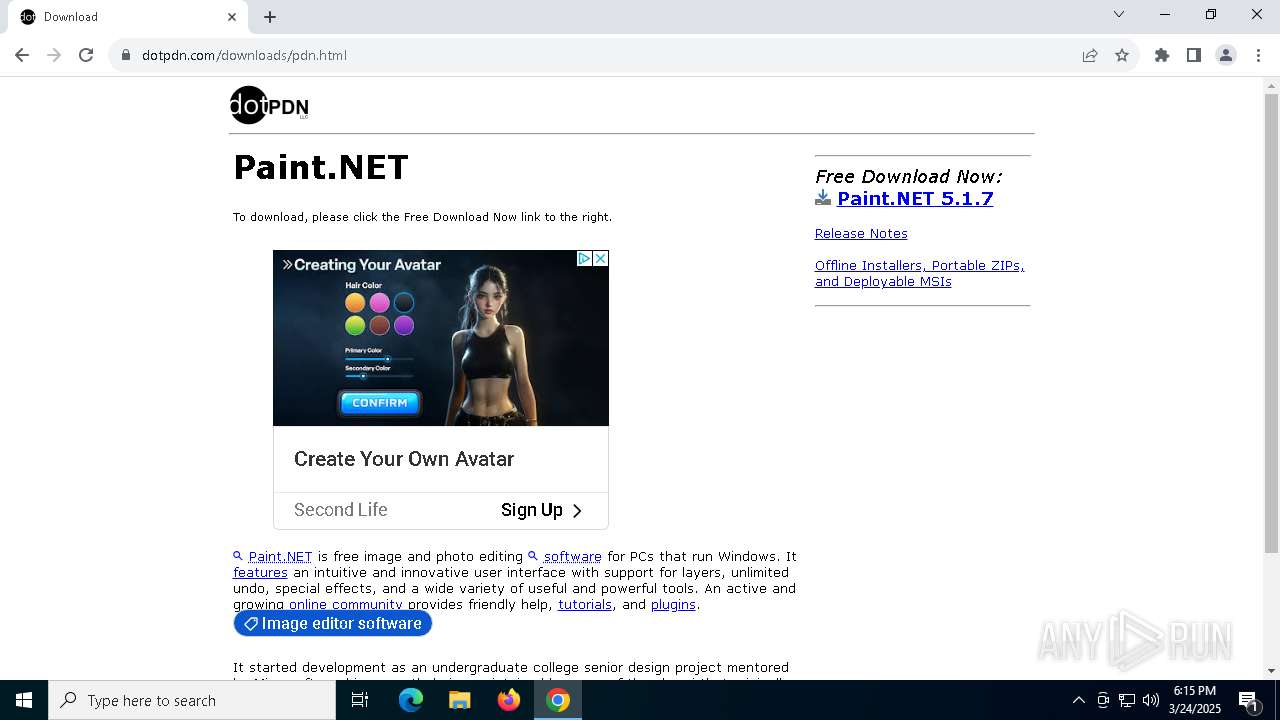
Task: Click the Chrome taskbar icon
Action: point(558,700)
